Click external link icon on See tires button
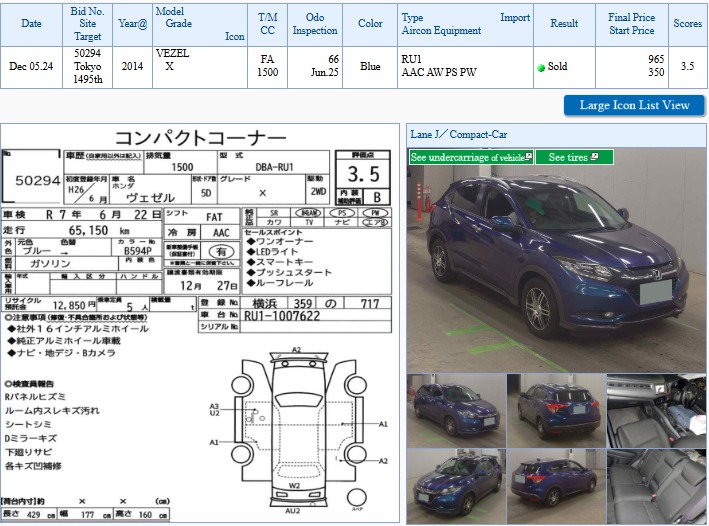The image size is (709, 526). 594,156
